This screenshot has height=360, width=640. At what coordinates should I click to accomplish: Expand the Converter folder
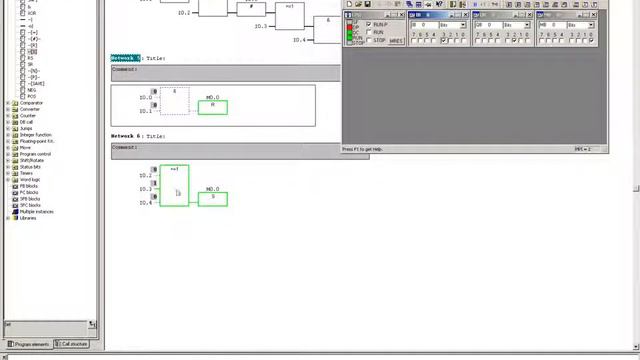coord(8,109)
